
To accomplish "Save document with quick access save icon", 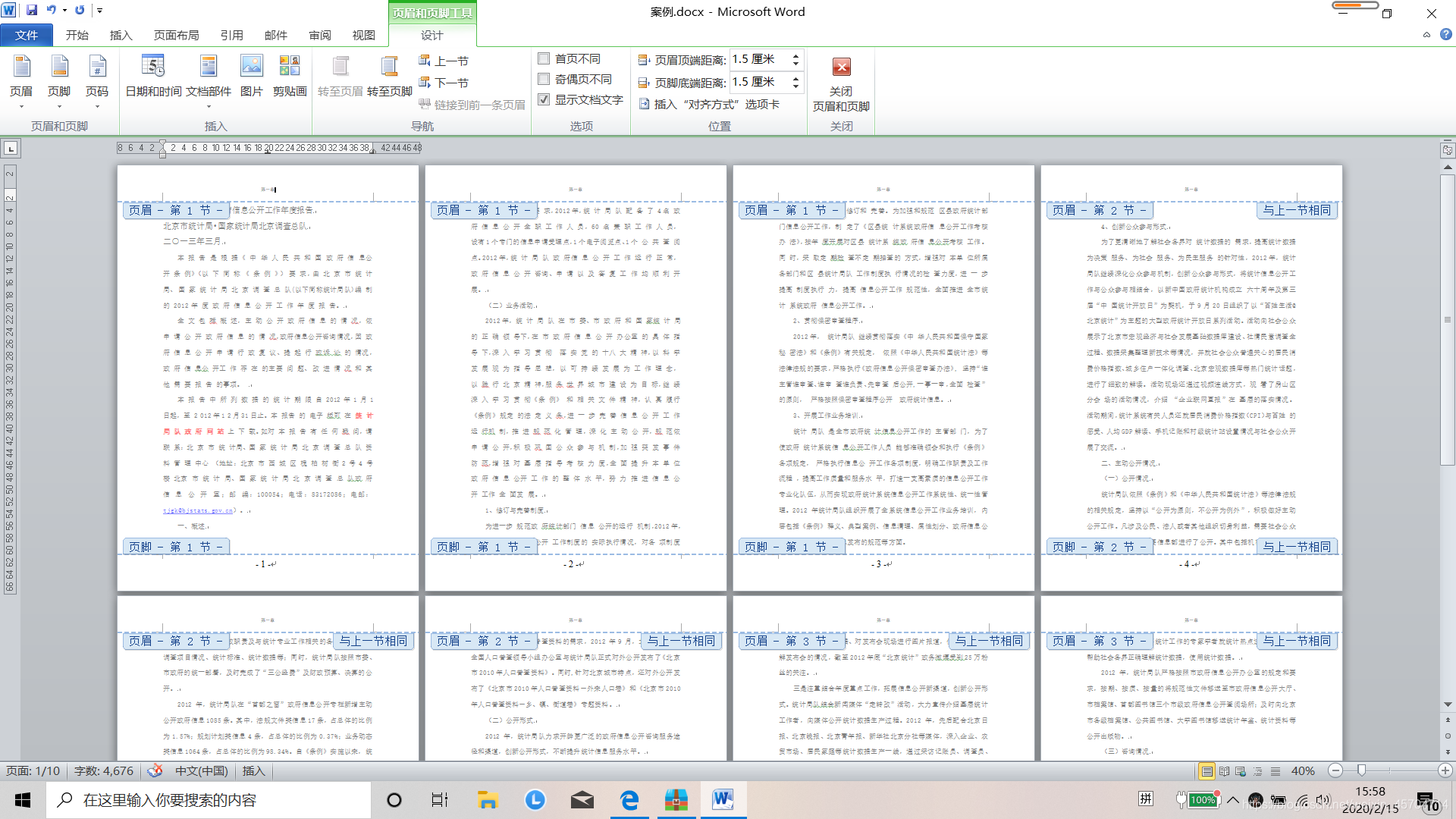I will [x=32, y=10].
